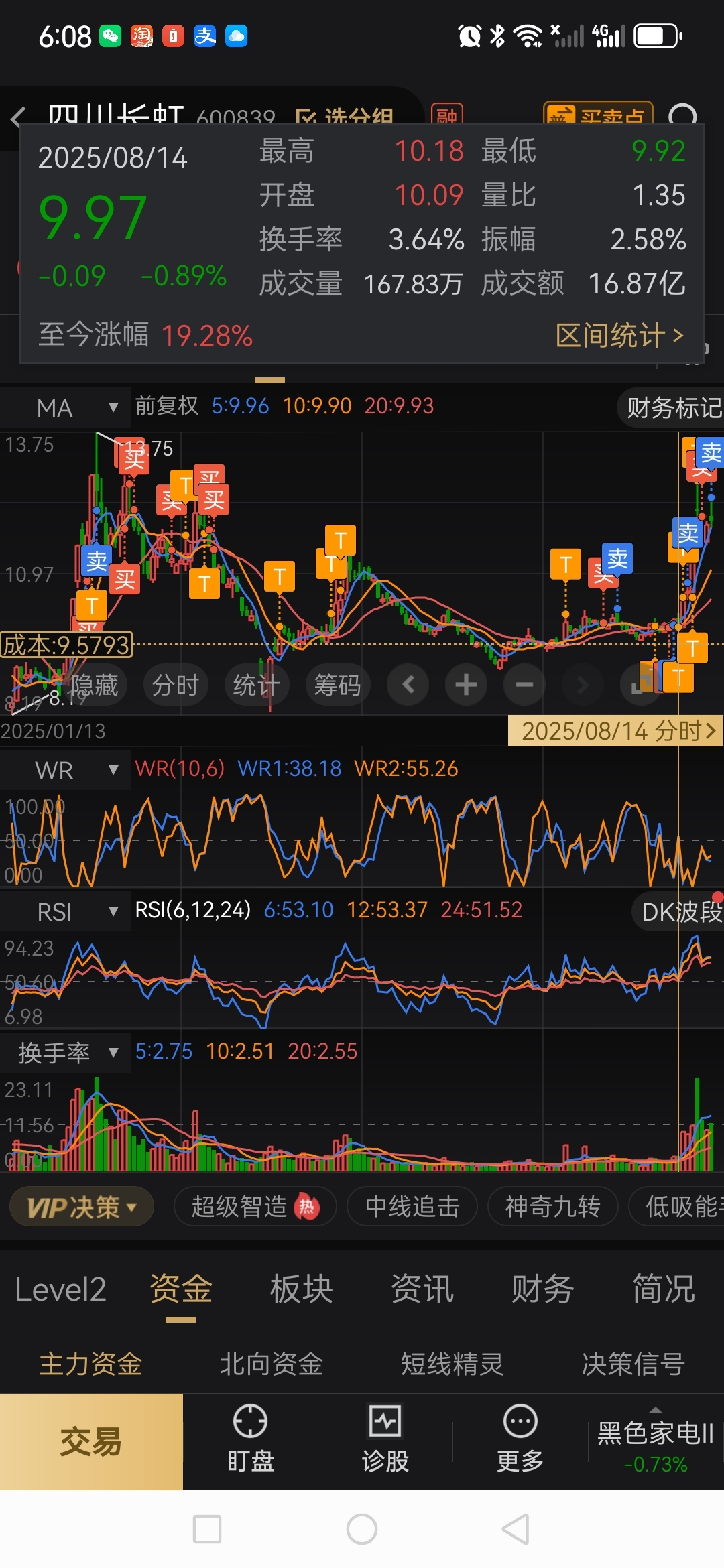This screenshot has width=724, height=1568.
Task: Switch to 简况 tab
Action: [664, 1289]
